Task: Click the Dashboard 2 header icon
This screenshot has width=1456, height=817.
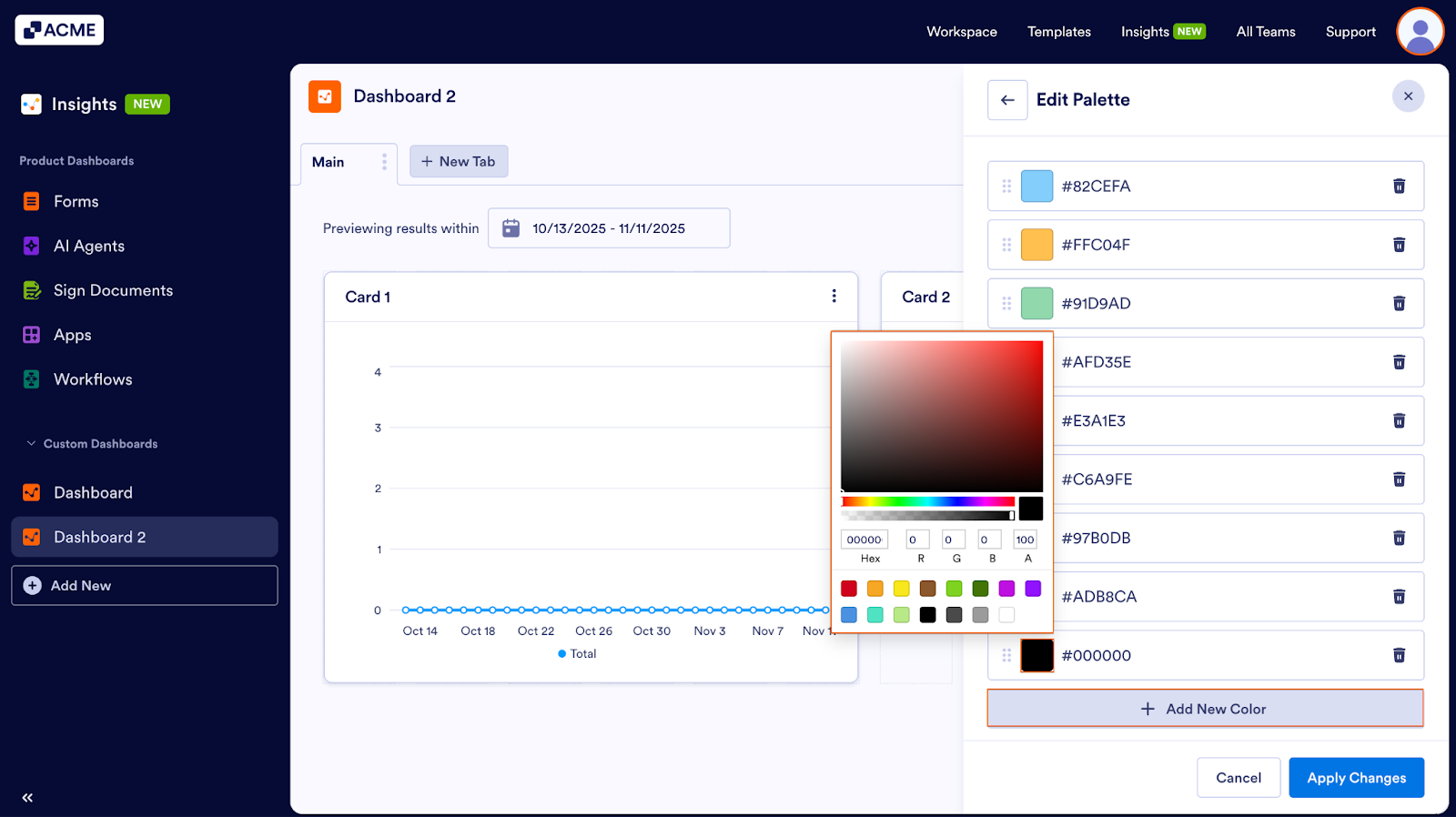Action: coord(325,96)
